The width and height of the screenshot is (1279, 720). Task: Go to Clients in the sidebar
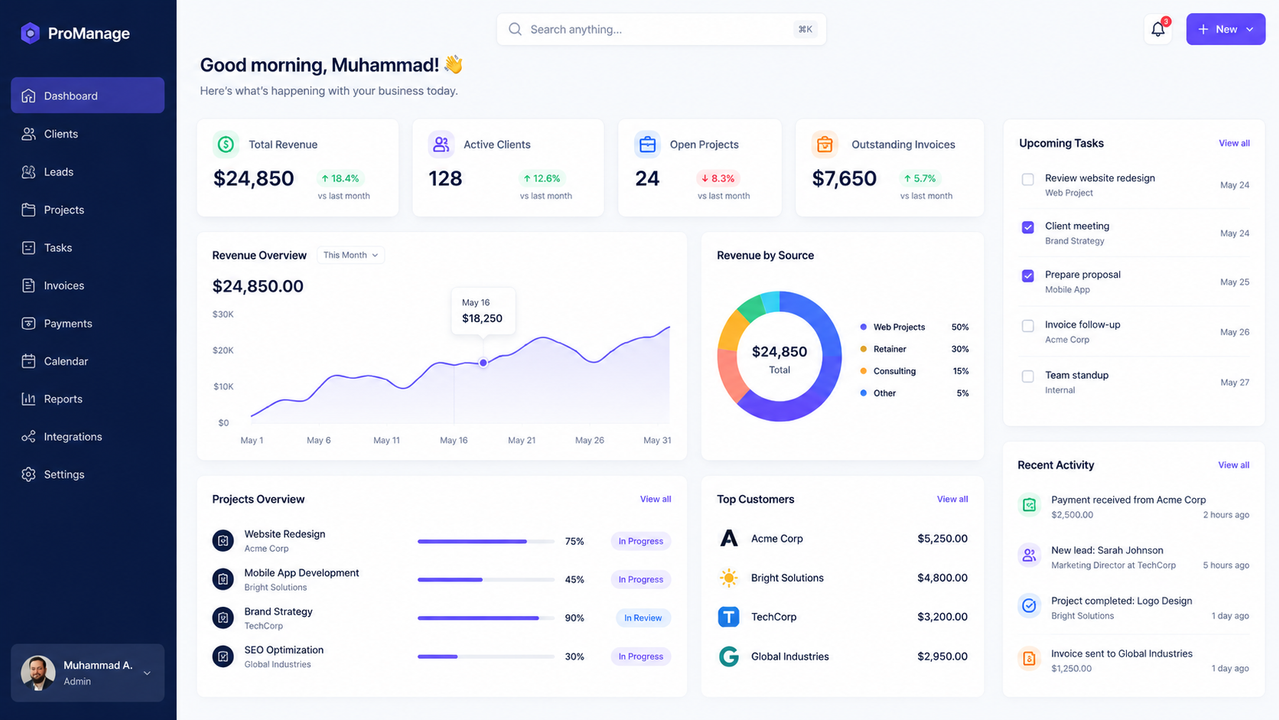[x=88, y=134]
